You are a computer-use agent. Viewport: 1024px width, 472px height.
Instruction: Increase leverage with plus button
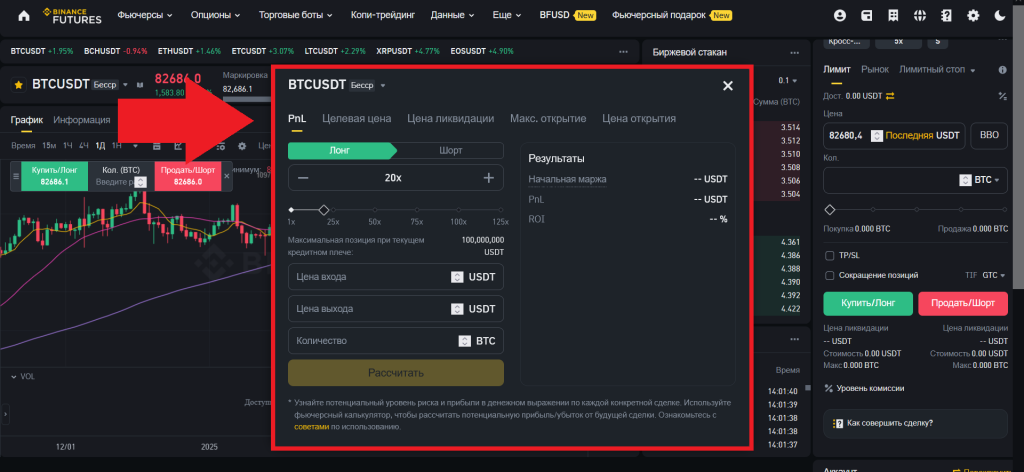(488, 178)
